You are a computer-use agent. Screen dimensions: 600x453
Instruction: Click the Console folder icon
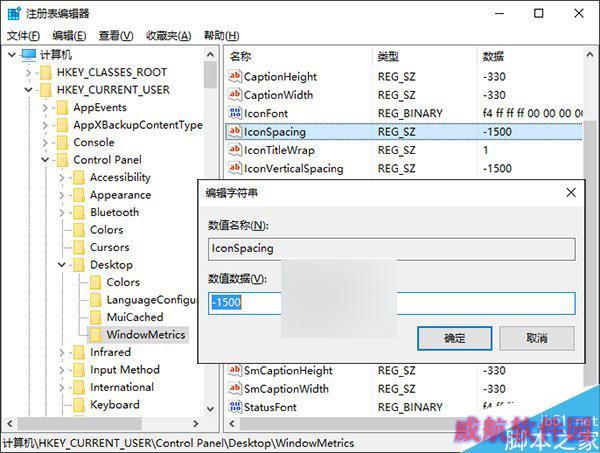[62, 142]
